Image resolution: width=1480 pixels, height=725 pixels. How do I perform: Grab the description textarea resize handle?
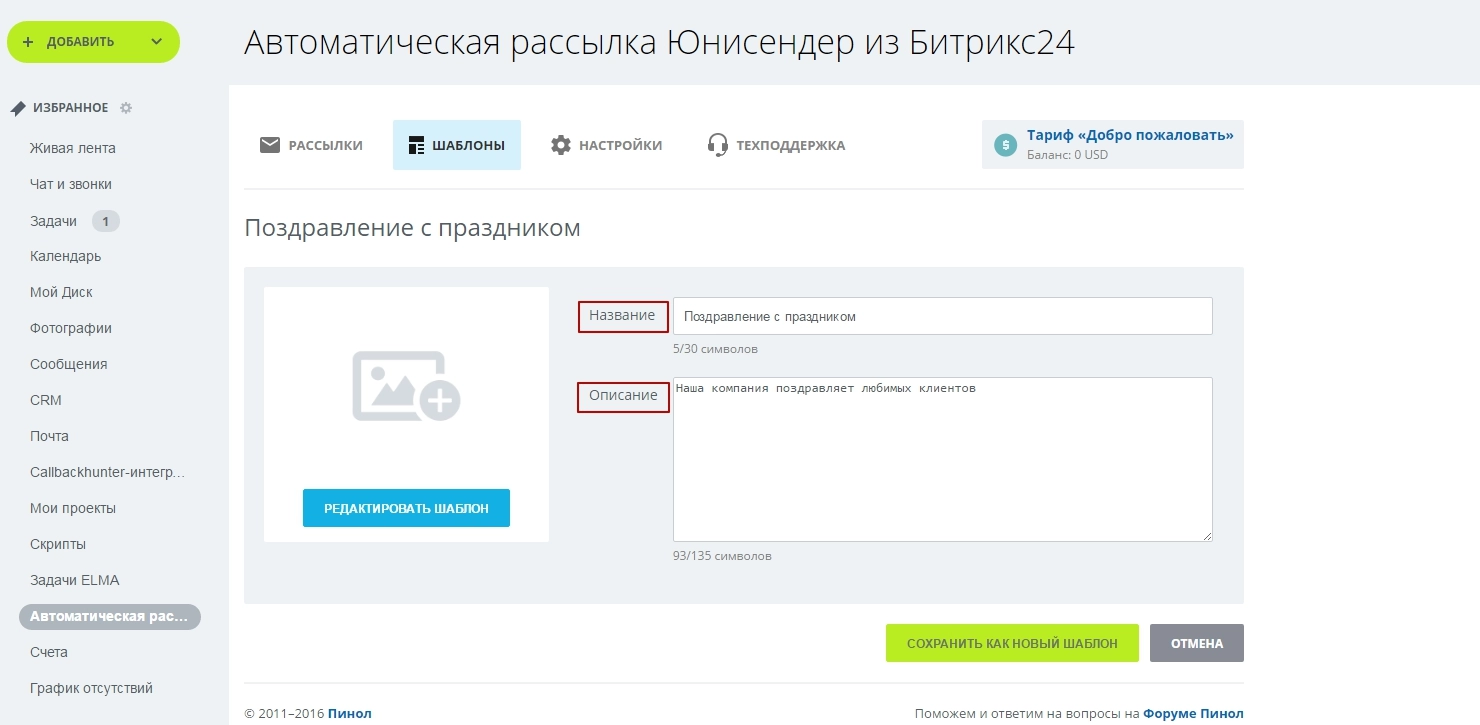pos(1207,536)
